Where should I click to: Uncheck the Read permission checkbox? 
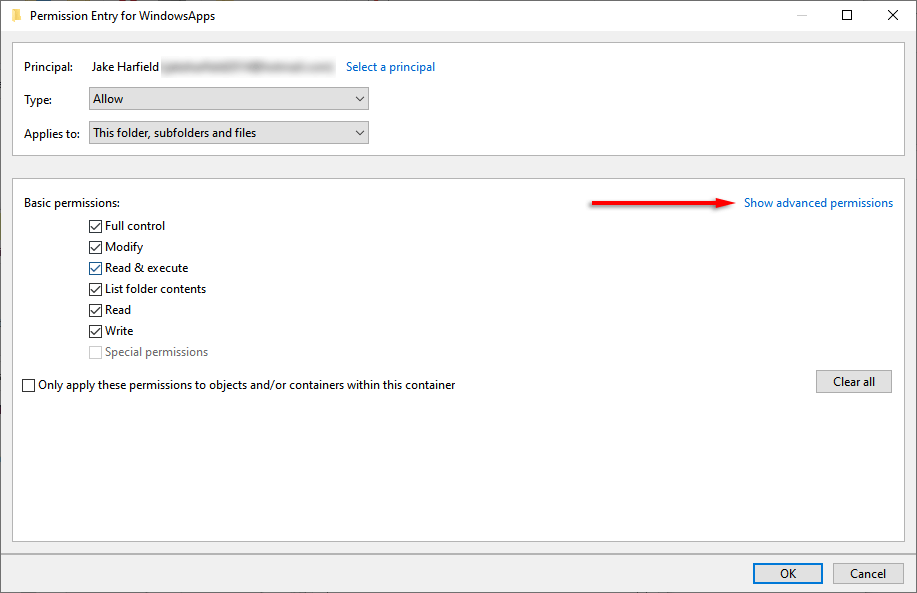point(95,311)
